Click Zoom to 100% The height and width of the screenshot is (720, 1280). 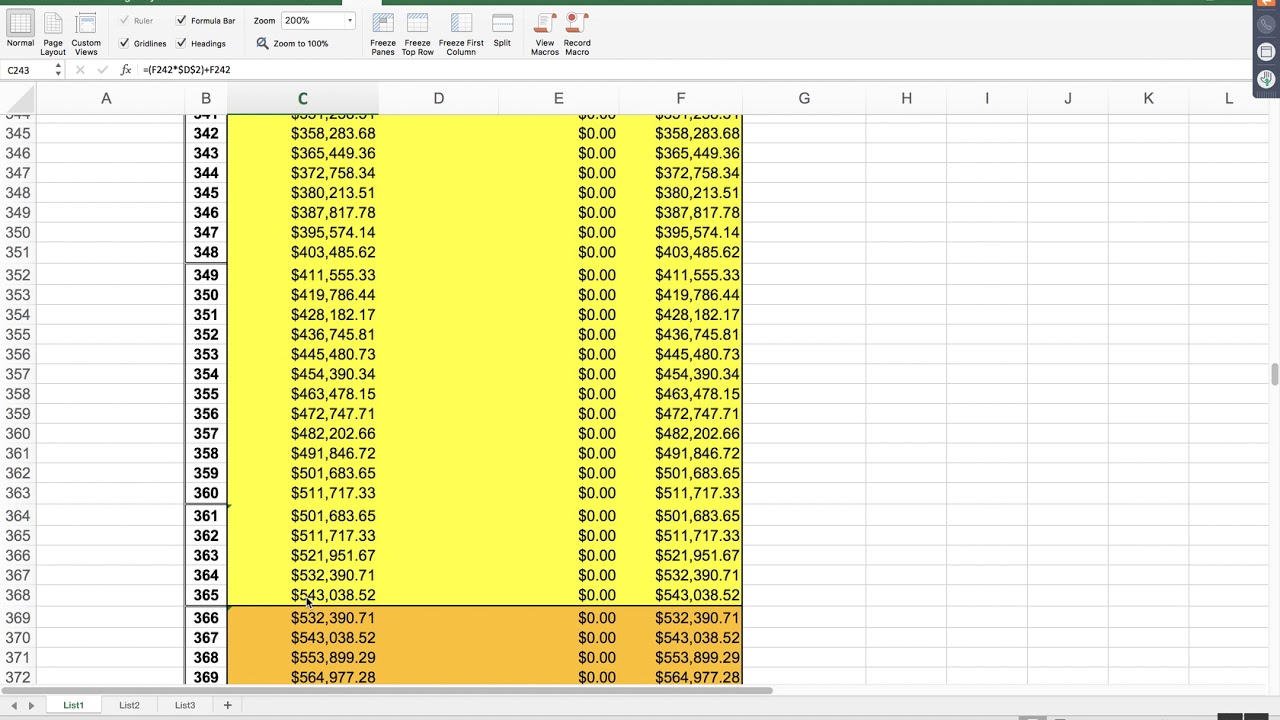(x=291, y=43)
